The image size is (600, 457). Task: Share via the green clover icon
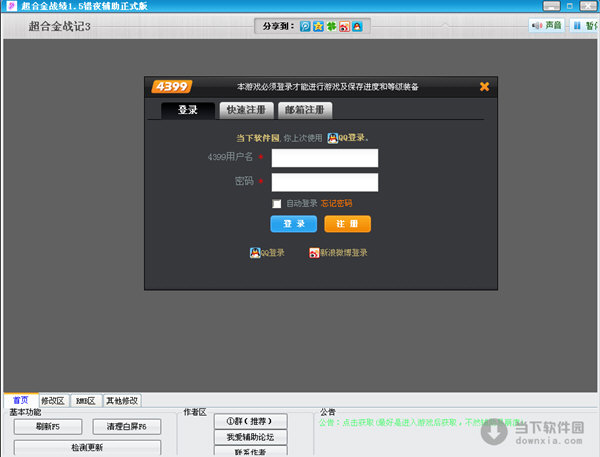click(331, 26)
